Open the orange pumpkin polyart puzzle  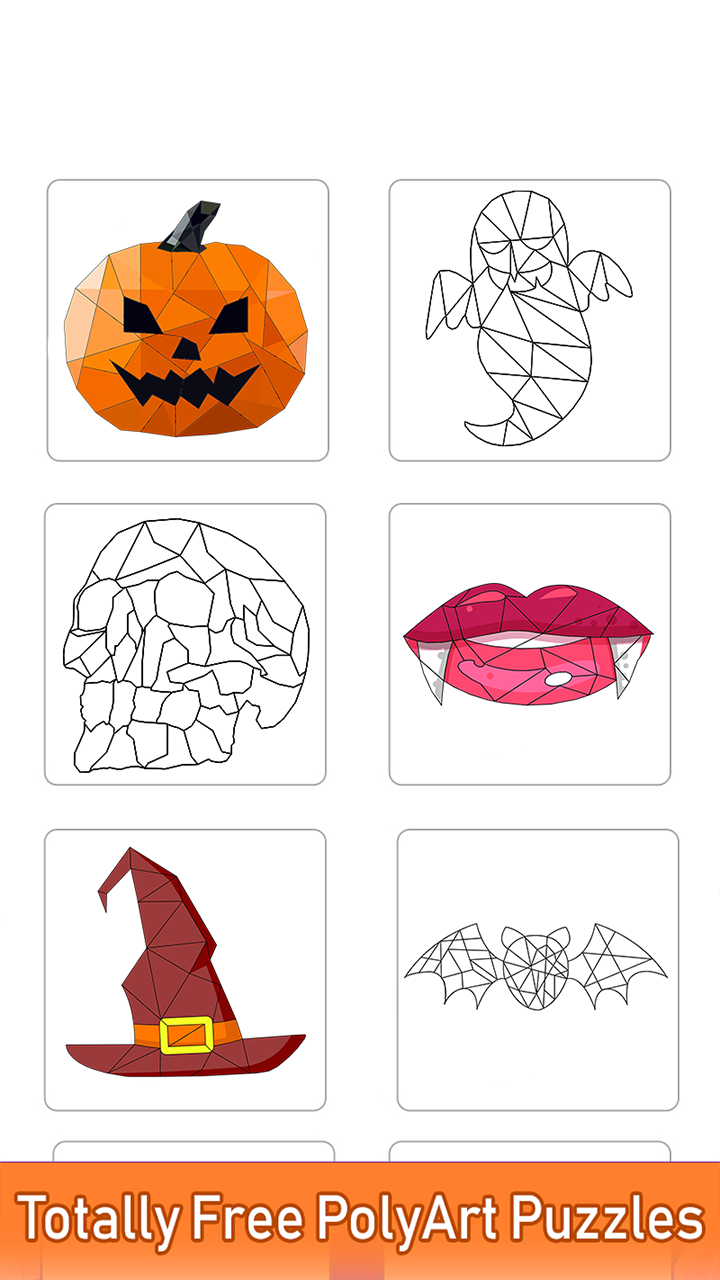point(187,320)
